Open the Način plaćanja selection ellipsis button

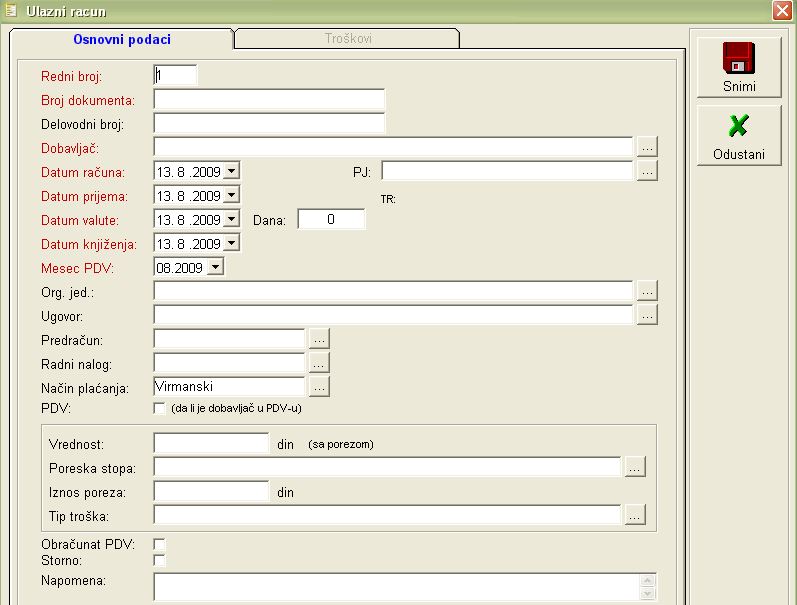point(319,387)
